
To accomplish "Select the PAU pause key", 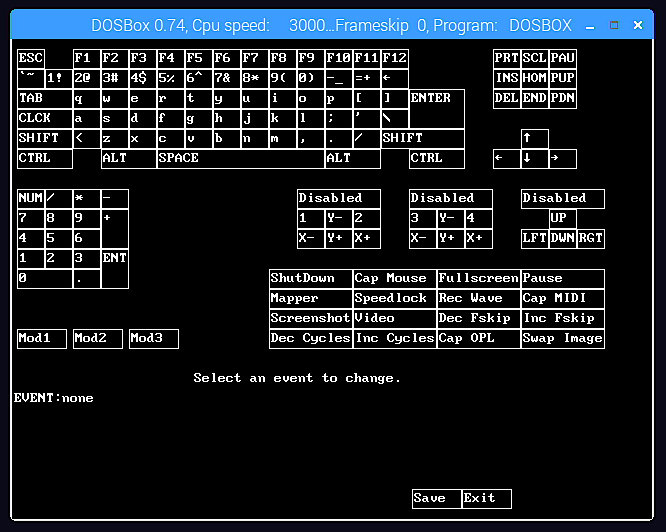I will tap(563, 59).
